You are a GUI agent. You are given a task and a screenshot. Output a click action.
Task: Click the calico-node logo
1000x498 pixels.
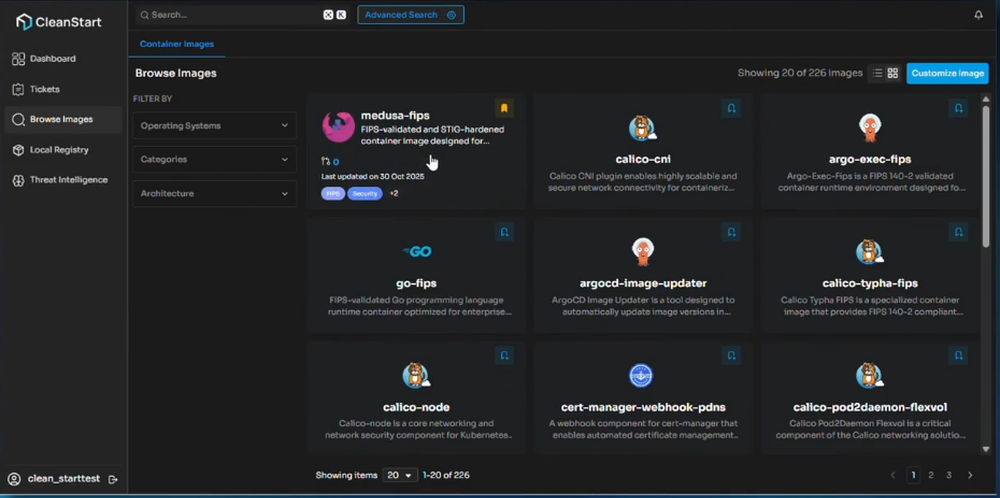(x=416, y=376)
